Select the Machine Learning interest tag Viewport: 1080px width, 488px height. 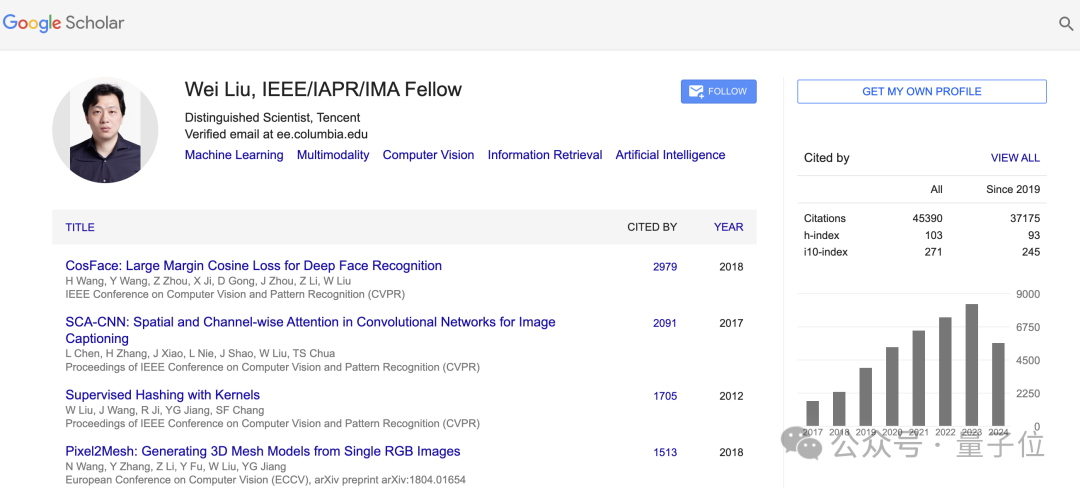tap(234, 155)
